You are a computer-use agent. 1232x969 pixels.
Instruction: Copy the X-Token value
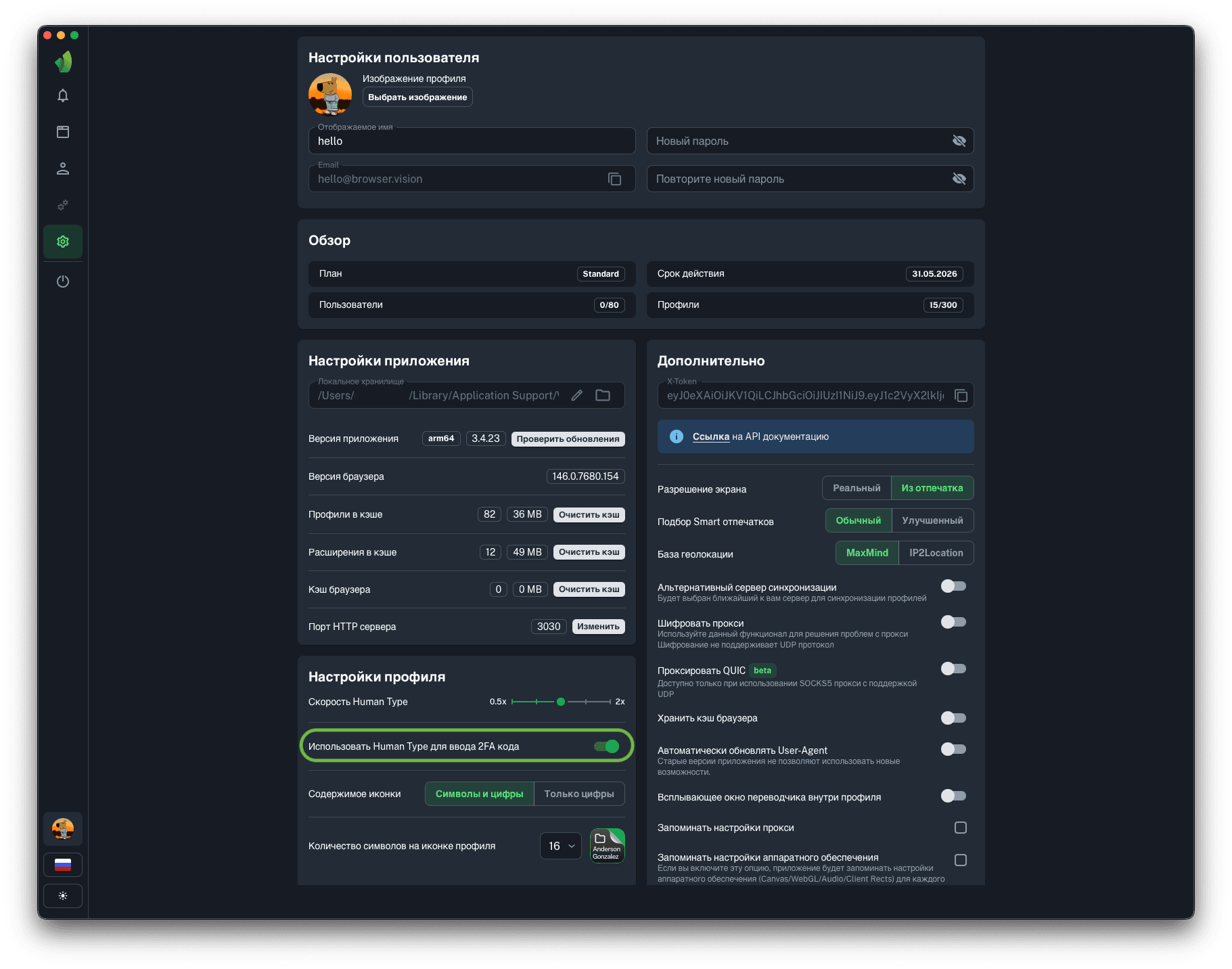[961, 396]
